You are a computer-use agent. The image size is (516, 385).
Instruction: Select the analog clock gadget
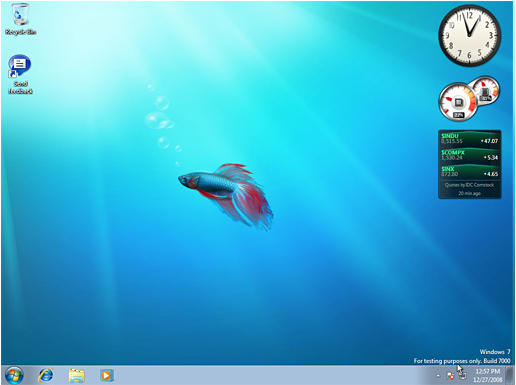469,35
